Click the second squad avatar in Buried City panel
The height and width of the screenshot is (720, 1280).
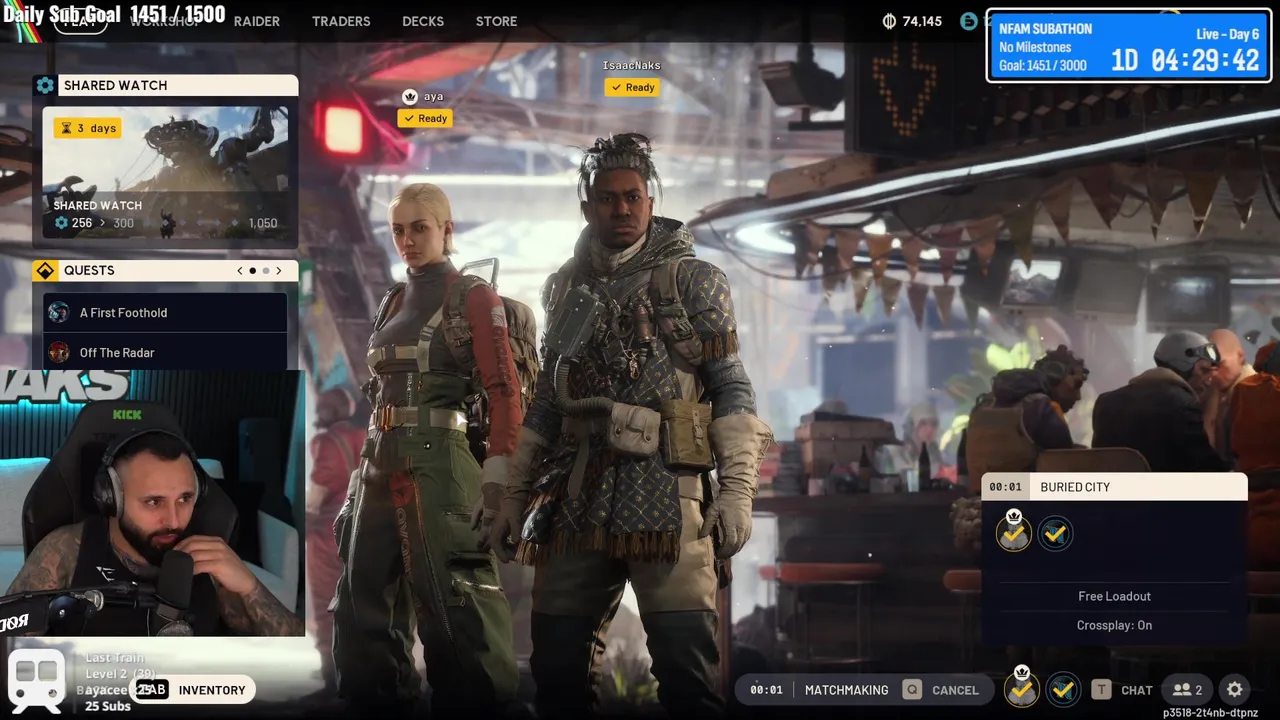coord(1055,534)
